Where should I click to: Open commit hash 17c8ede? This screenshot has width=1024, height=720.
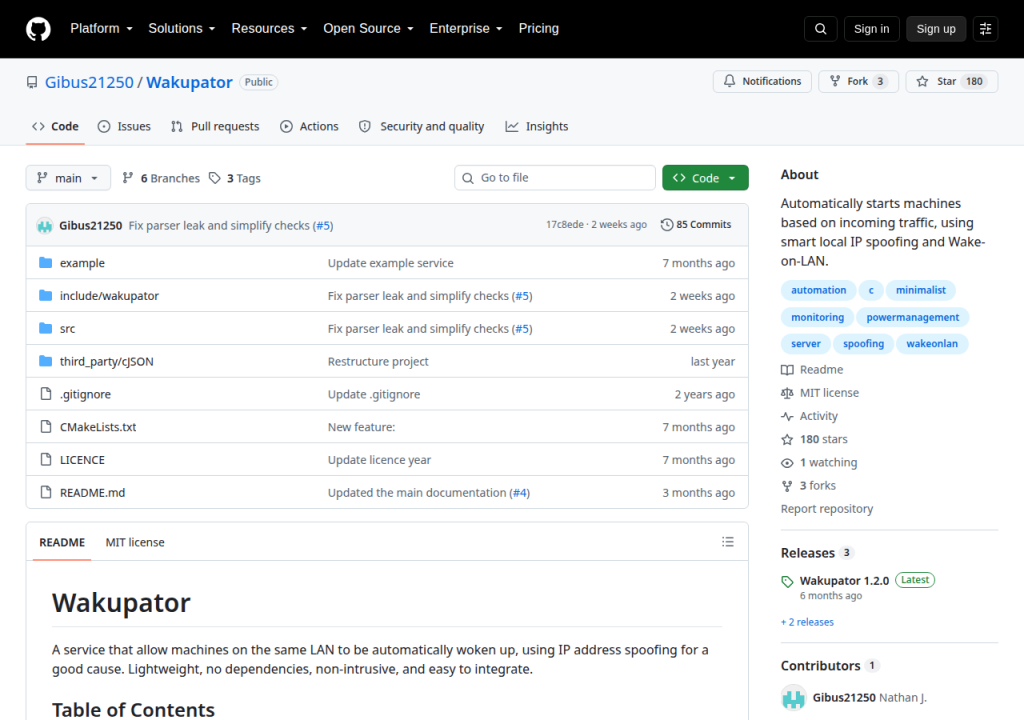click(x=565, y=225)
